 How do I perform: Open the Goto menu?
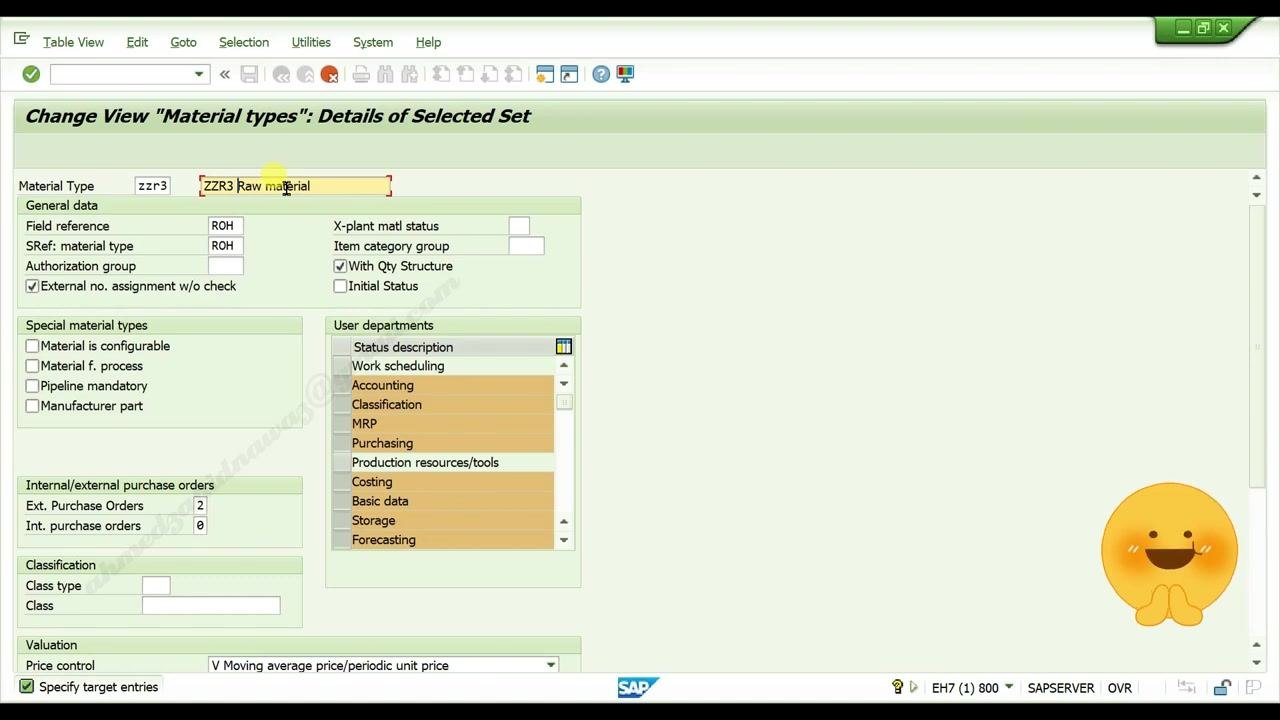183,42
